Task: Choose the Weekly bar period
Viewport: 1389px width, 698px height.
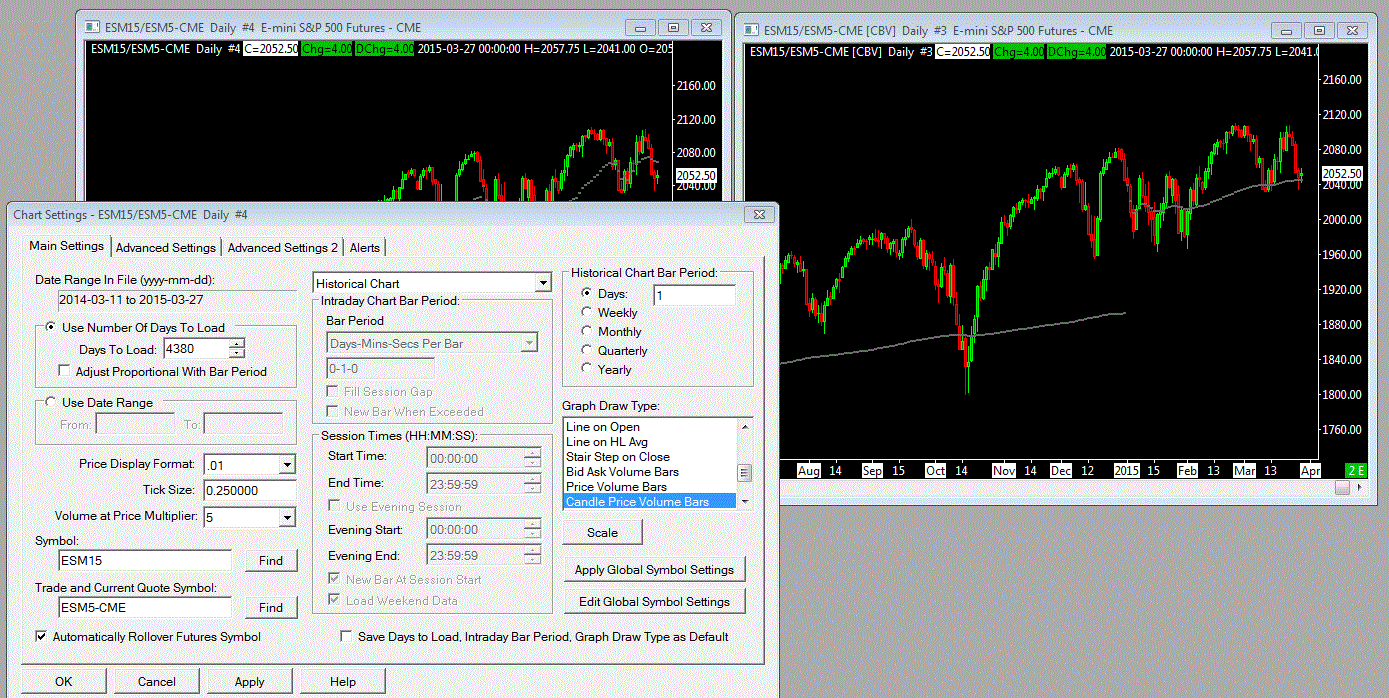Action: (609, 313)
